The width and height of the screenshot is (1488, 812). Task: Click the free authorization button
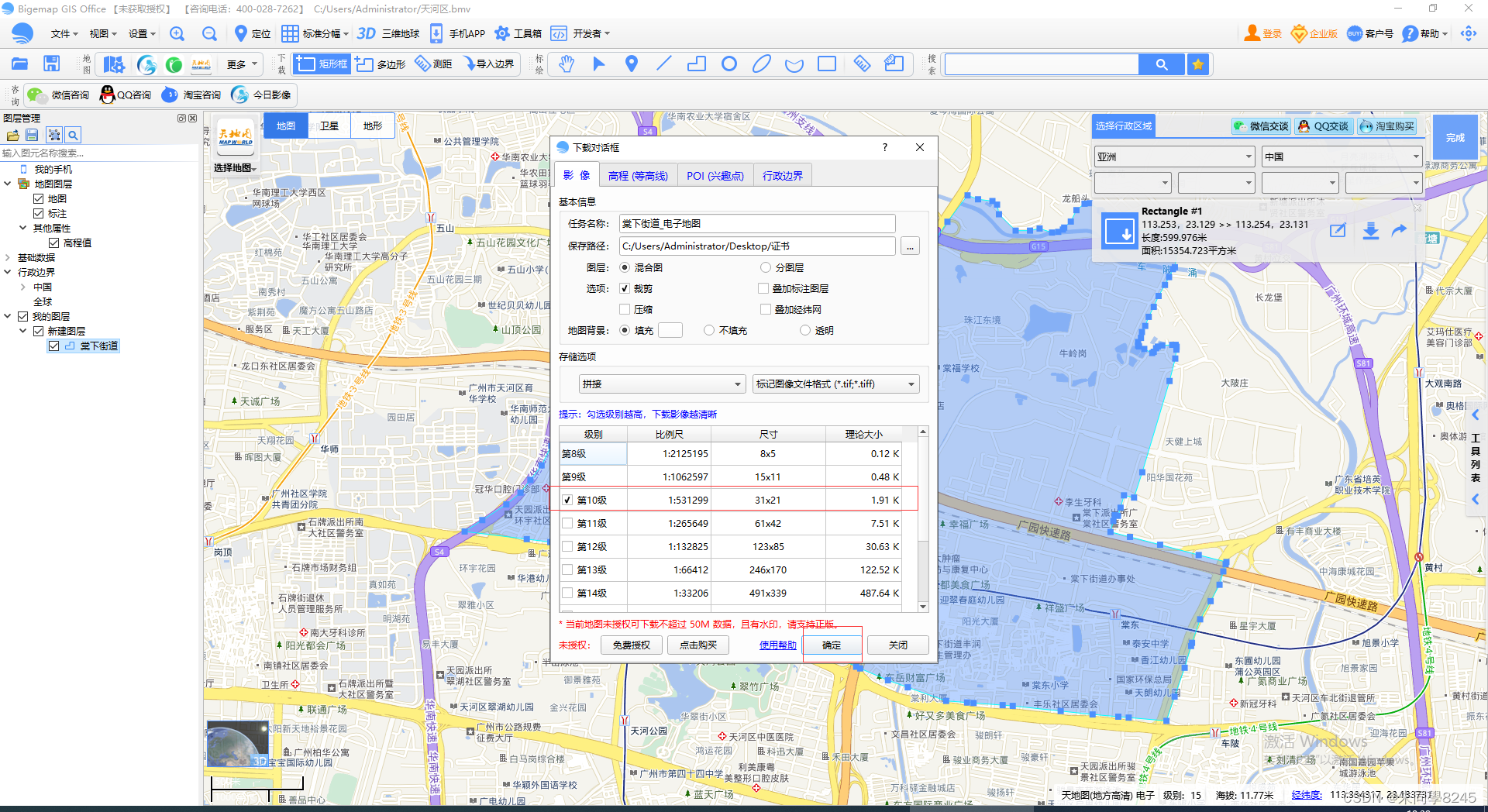click(x=632, y=645)
